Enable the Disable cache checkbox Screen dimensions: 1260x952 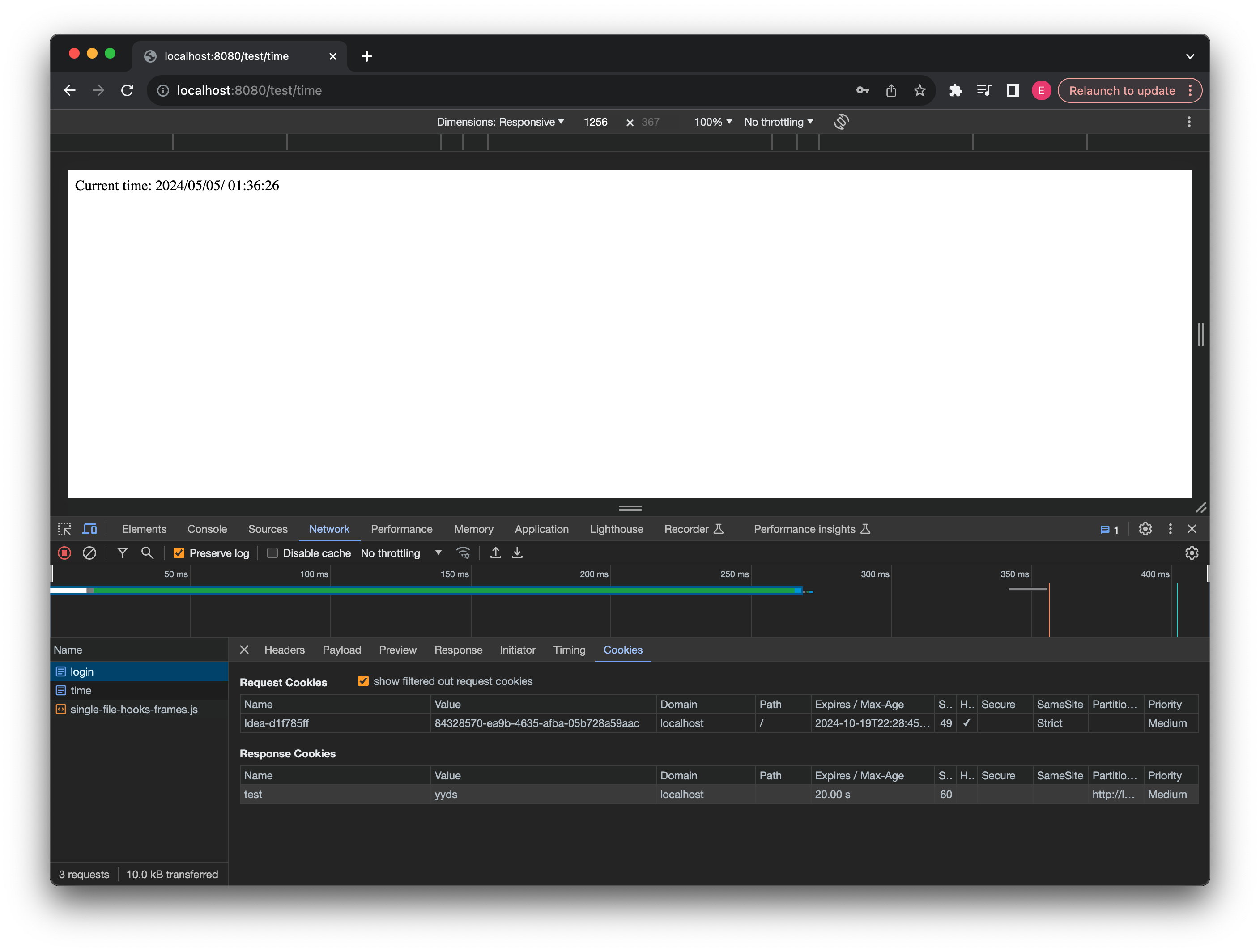point(273,553)
